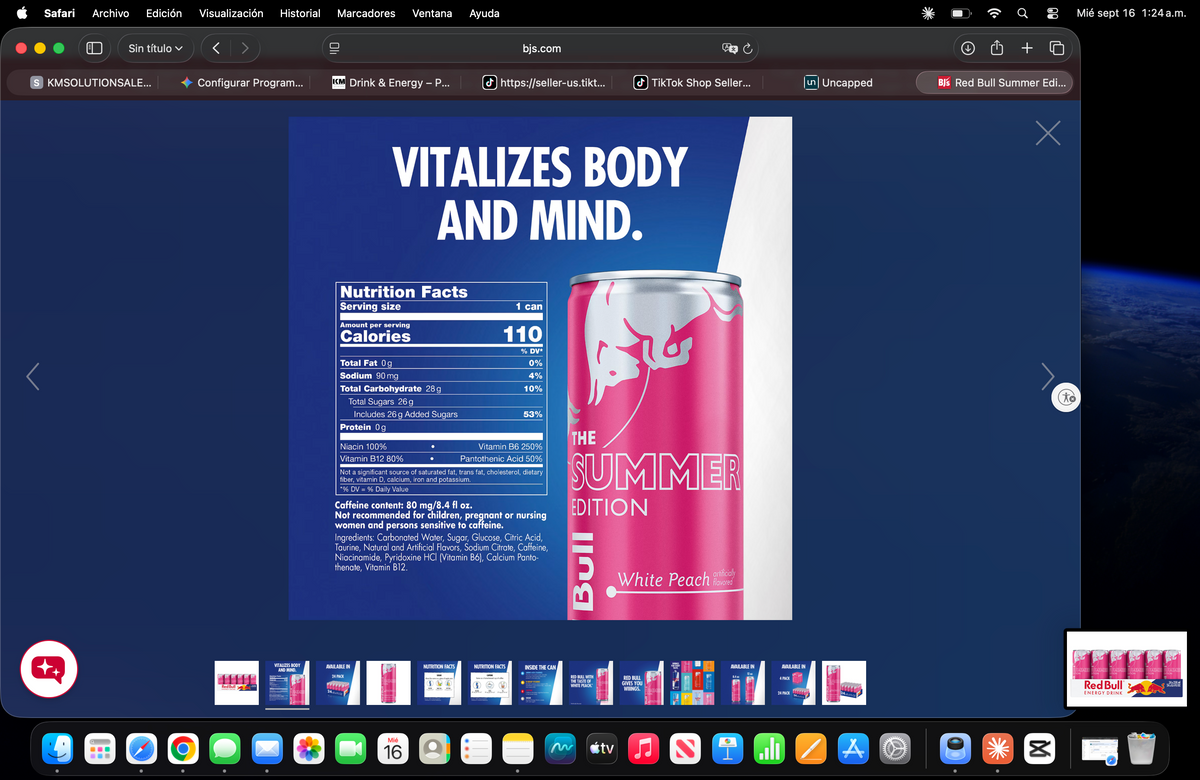Open Launchpad from the Dock

99,748
